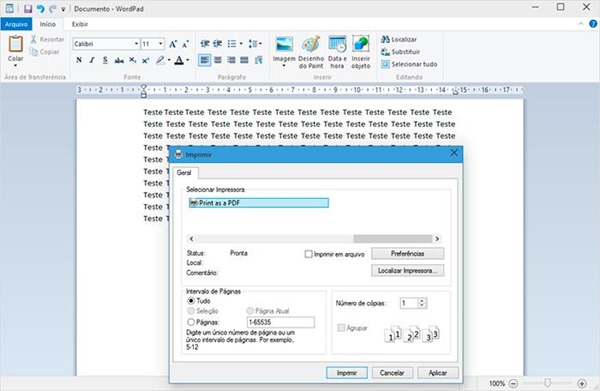Click the text highlight color pen
The width and height of the screenshot is (600, 391).
tap(160, 60)
